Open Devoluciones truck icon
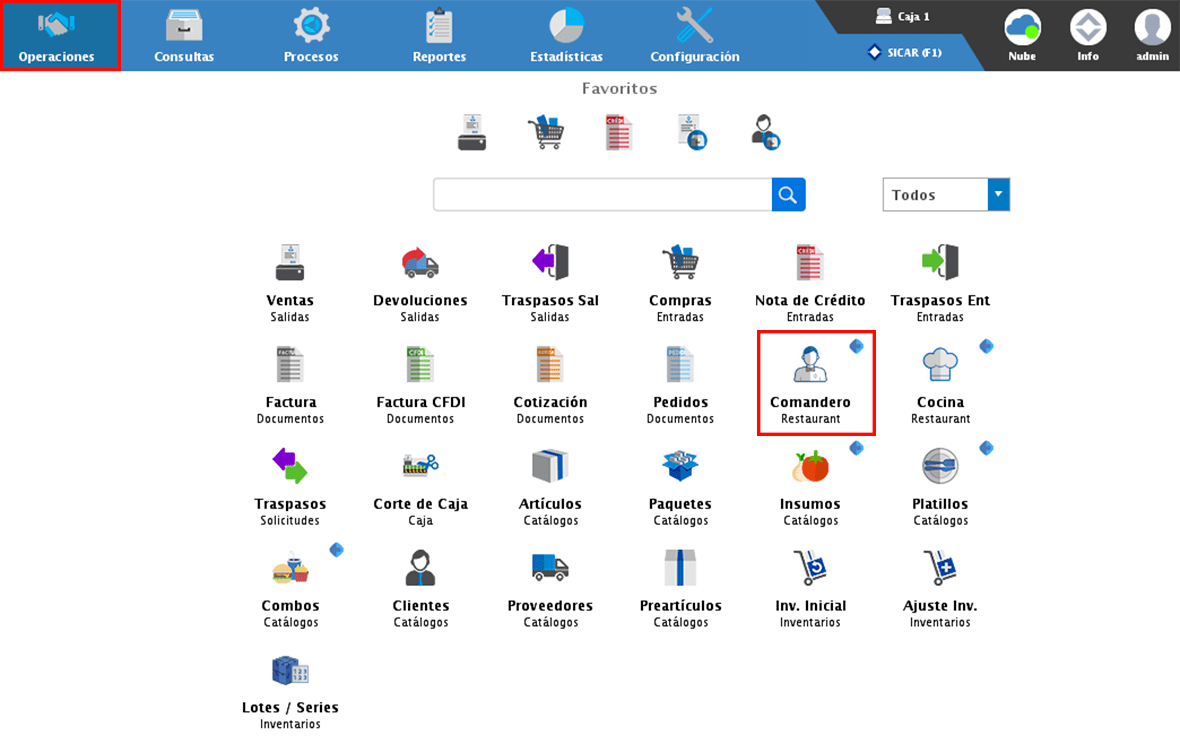Screen dimensions: 1180x752 coord(420,264)
